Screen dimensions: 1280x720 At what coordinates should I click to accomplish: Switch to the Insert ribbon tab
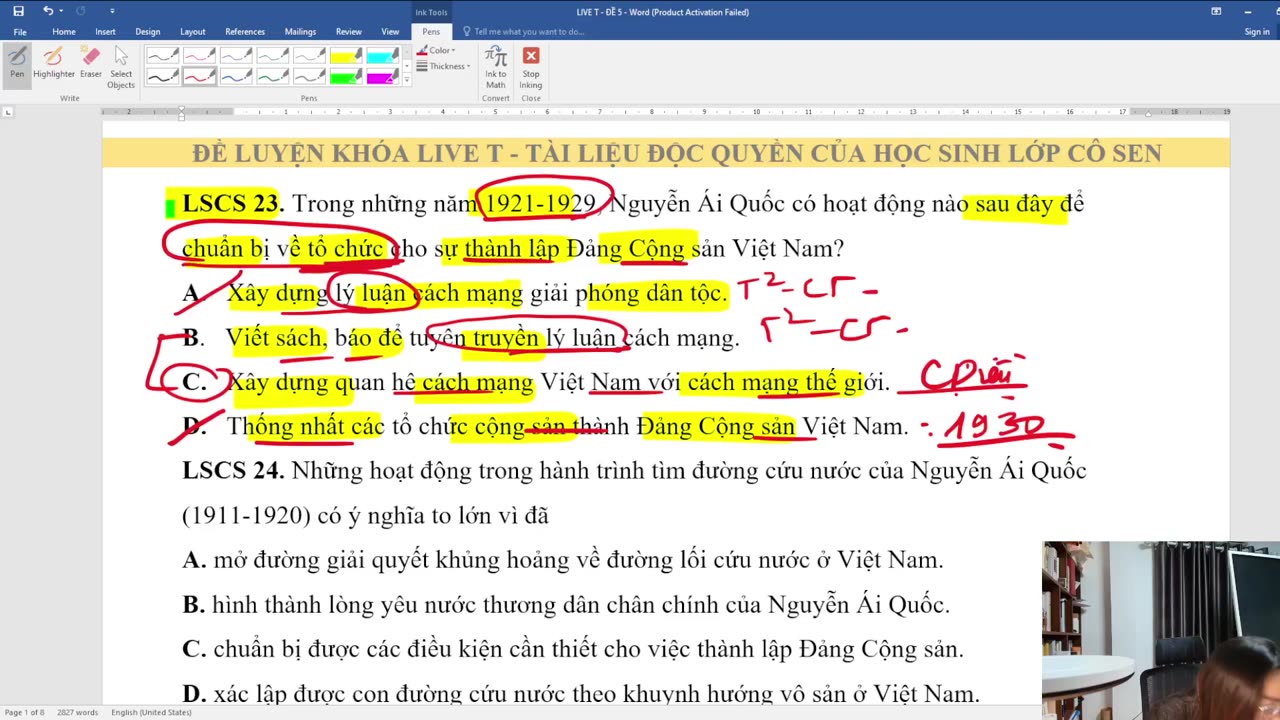(105, 32)
